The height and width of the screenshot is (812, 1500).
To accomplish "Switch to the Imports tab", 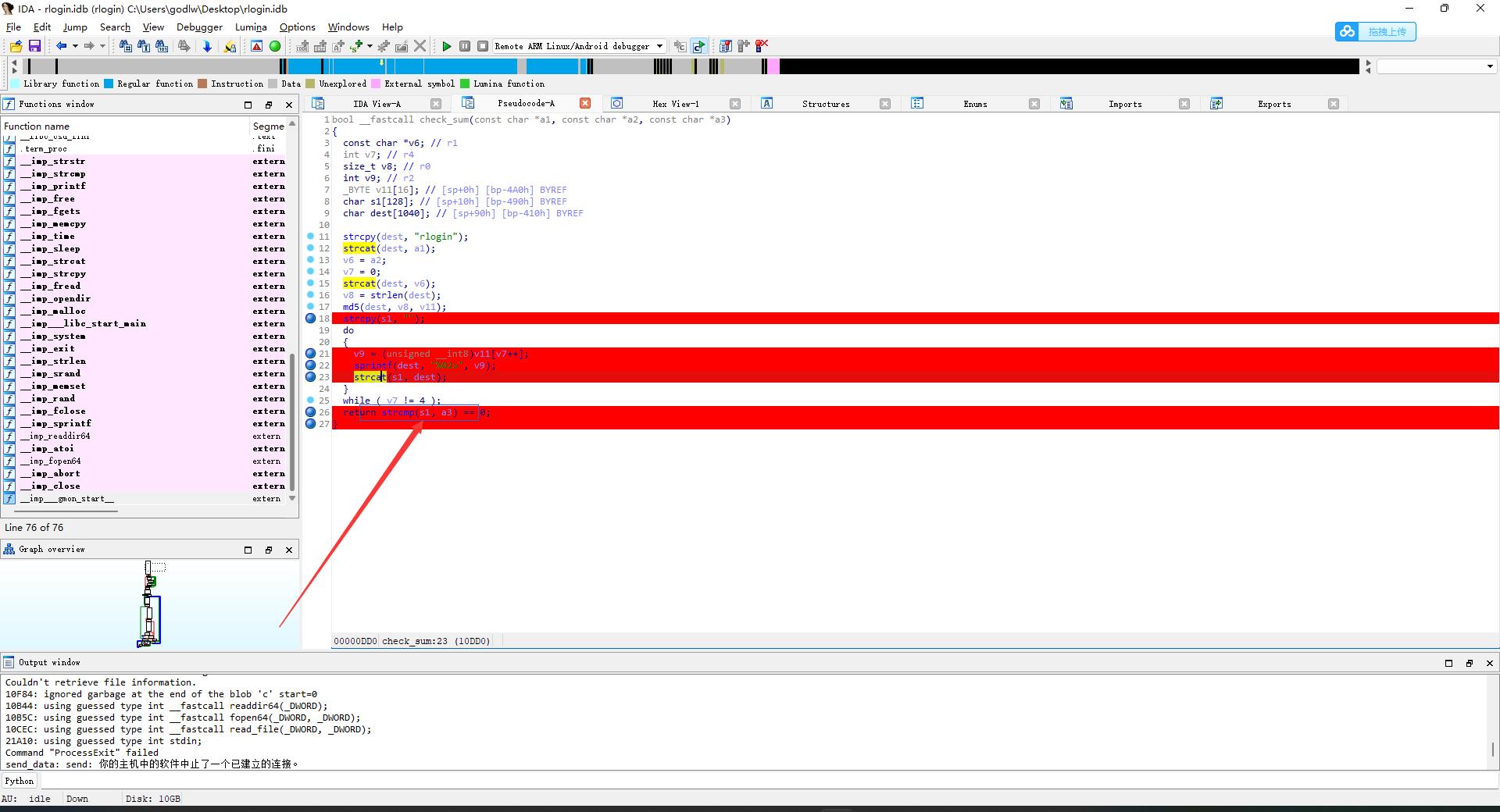I will [x=1124, y=104].
